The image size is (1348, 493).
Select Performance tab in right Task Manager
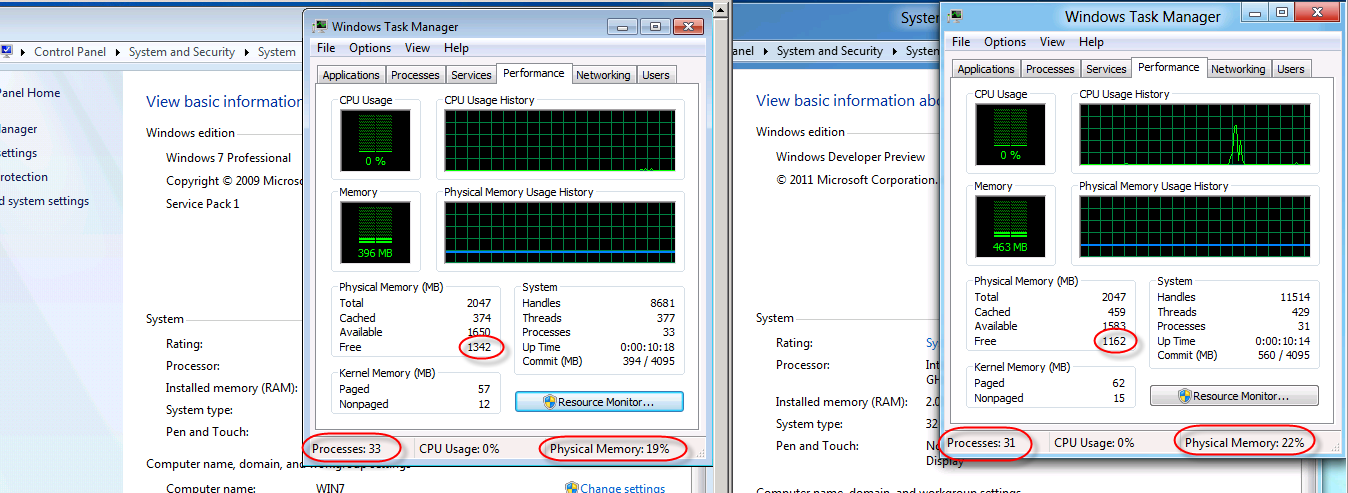click(1169, 67)
